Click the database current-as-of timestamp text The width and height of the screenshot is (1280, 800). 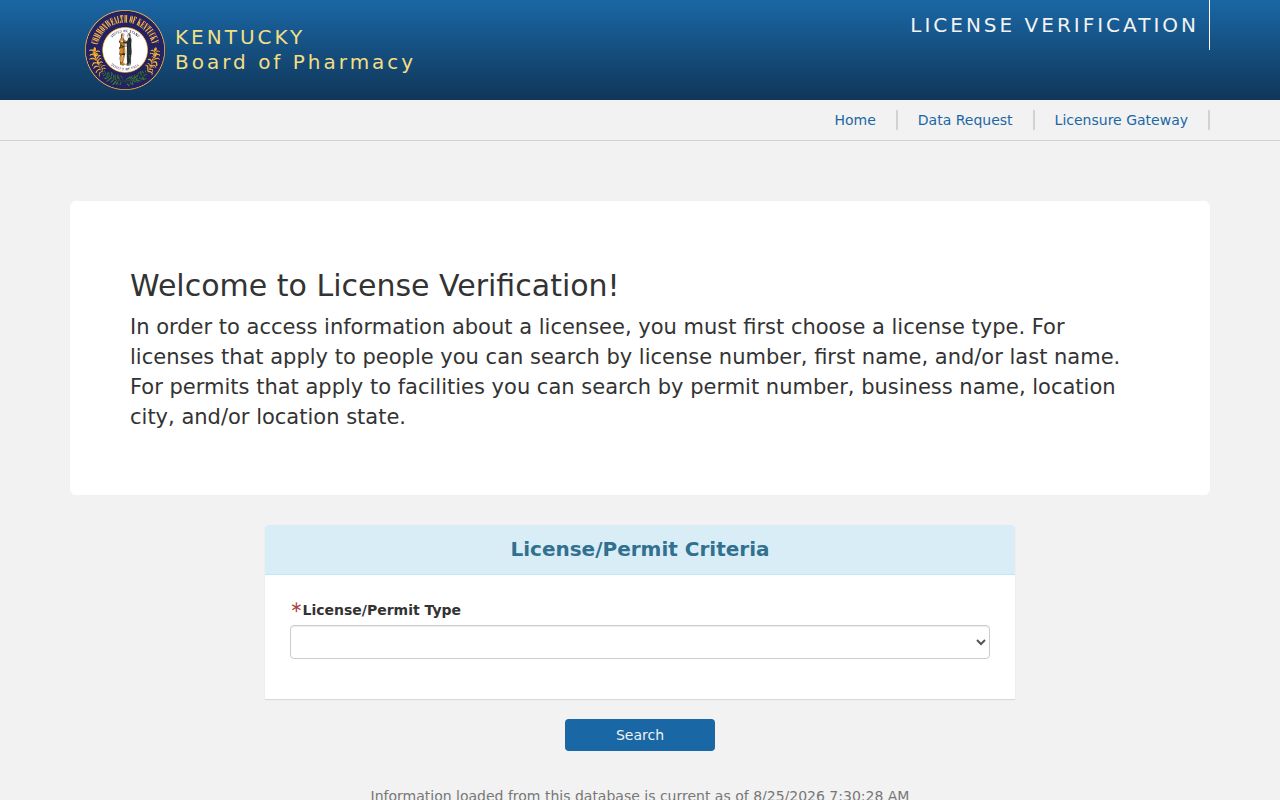[640, 794]
